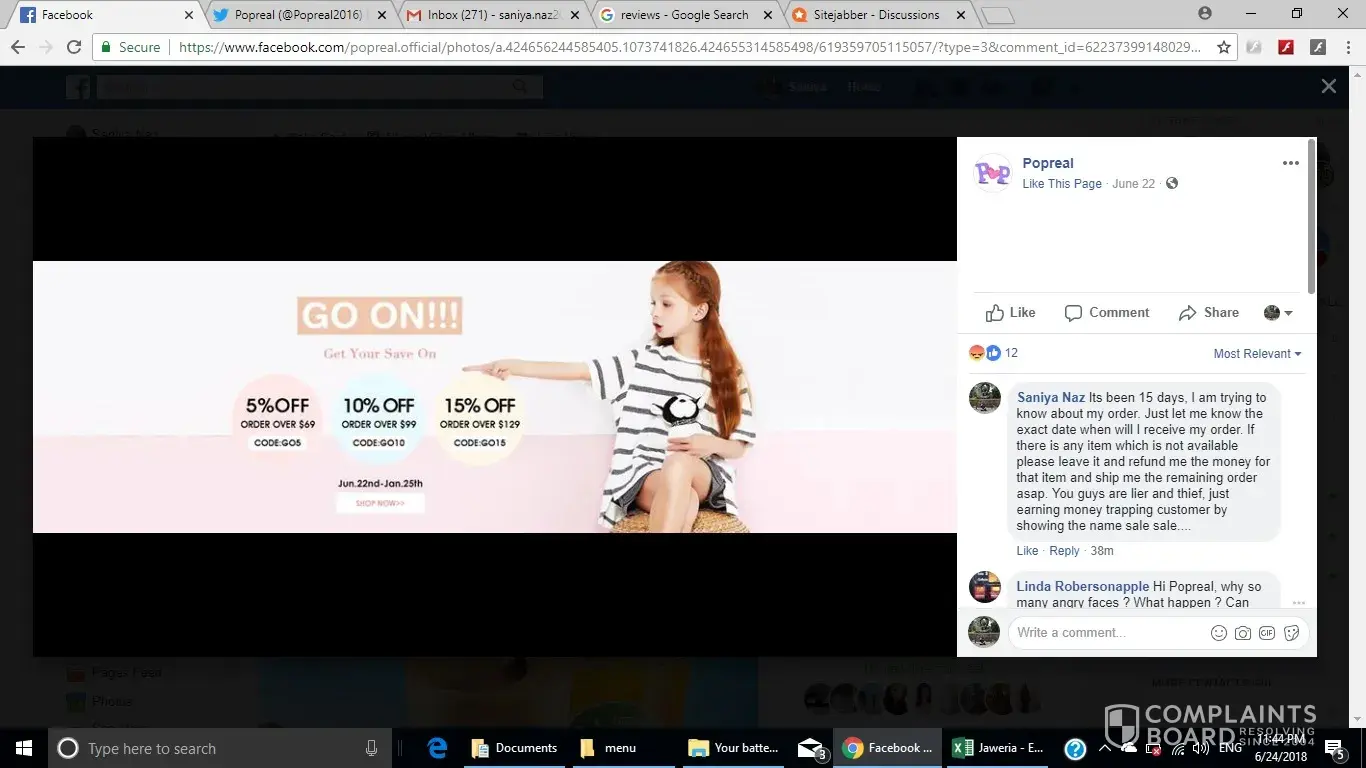Open Microsoft Edge from the taskbar
The height and width of the screenshot is (768, 1366).
pyautogui.click(x=437, y=748)
